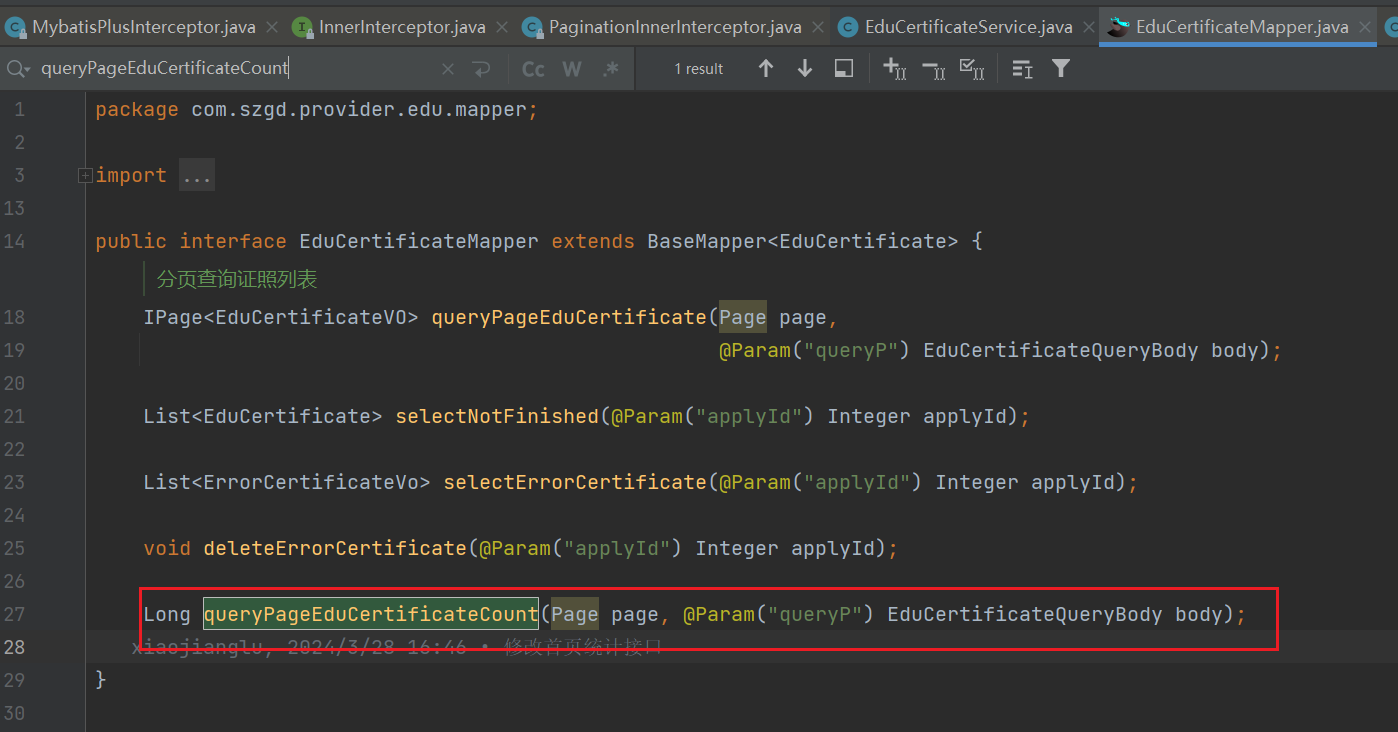The image size is (1398, 732).
Task: Click the previous occurrence up arrow
Action: click(x=766, y=68)
